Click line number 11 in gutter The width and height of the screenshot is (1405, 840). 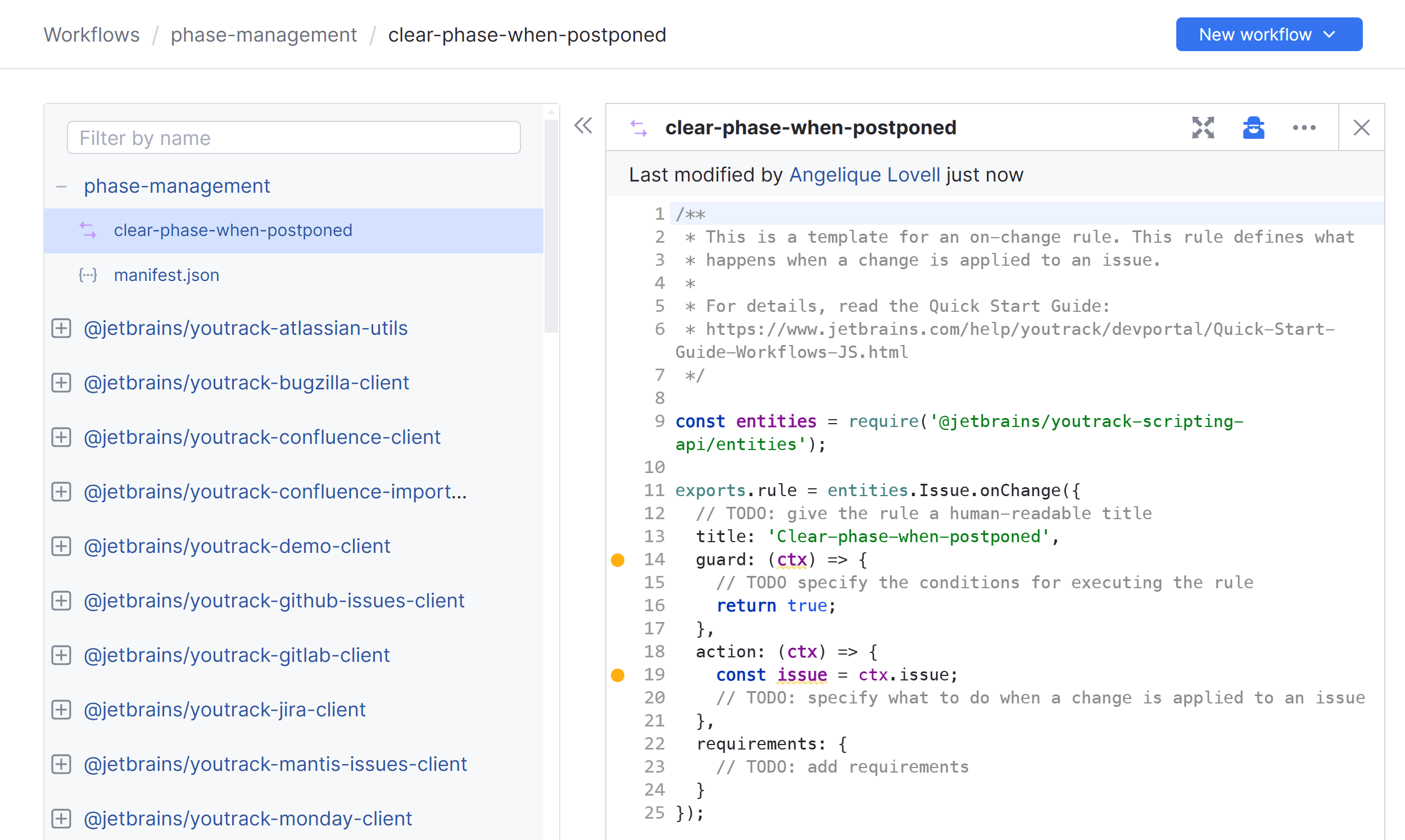(654, 490)
